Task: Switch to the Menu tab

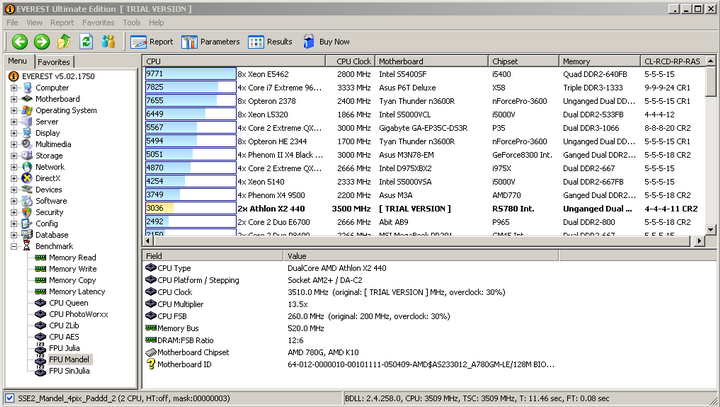Action: [17, 61]
